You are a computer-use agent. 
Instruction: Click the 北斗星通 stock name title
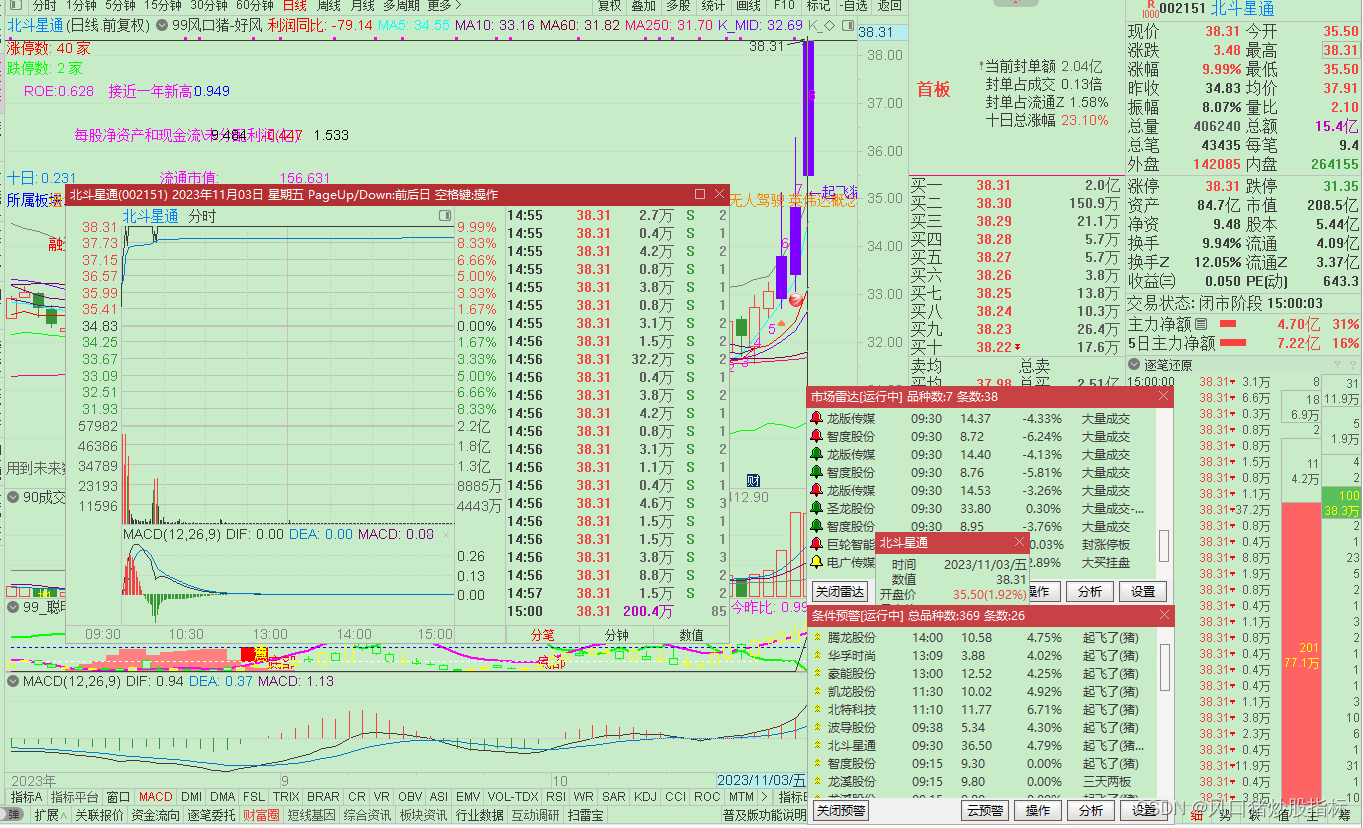click(1242, 8)
